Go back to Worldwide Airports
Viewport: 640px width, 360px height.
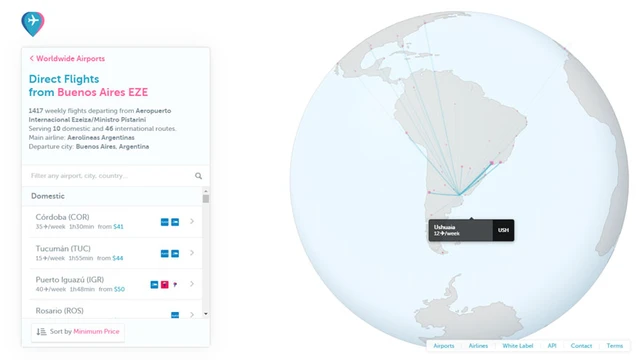tap(67, 58)
